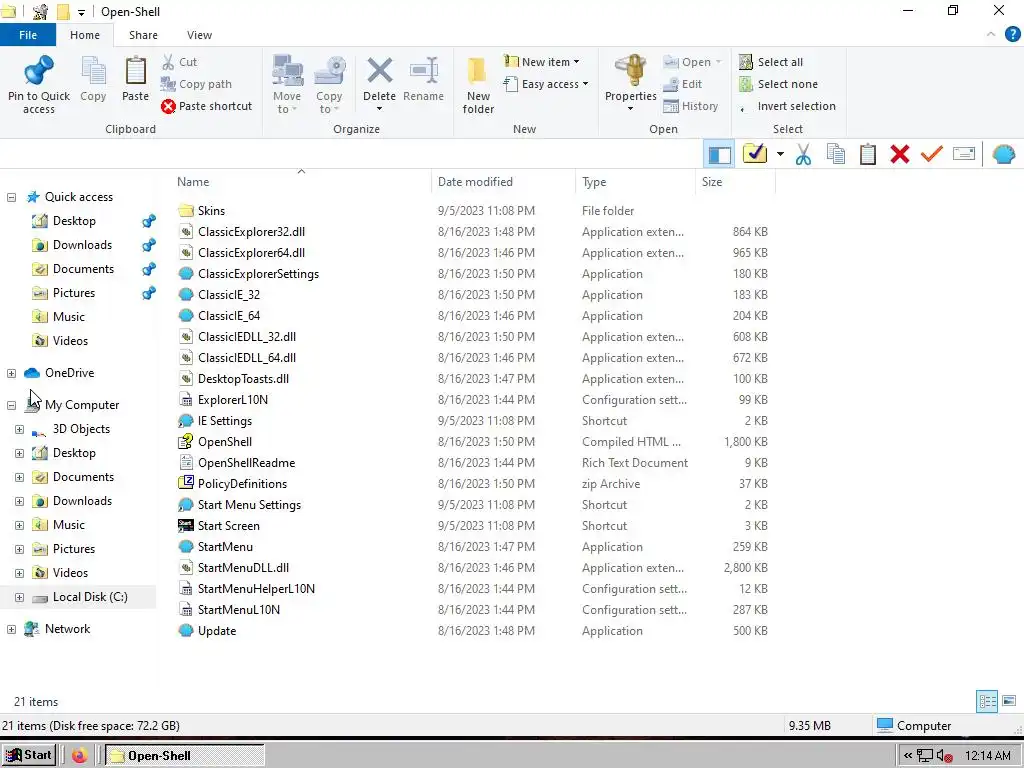This screenshot has width=1024, height=768.
Task: Click the ribbon Copy icon
Action: coord(93,71)
